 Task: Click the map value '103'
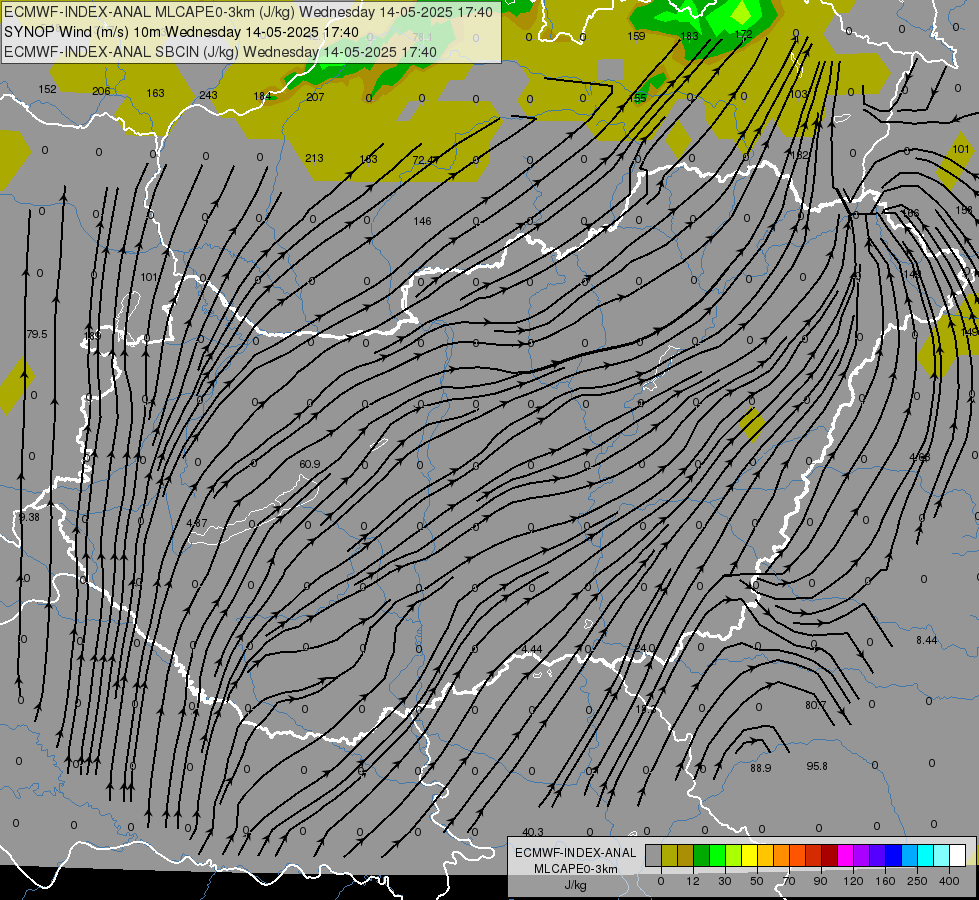799,94
